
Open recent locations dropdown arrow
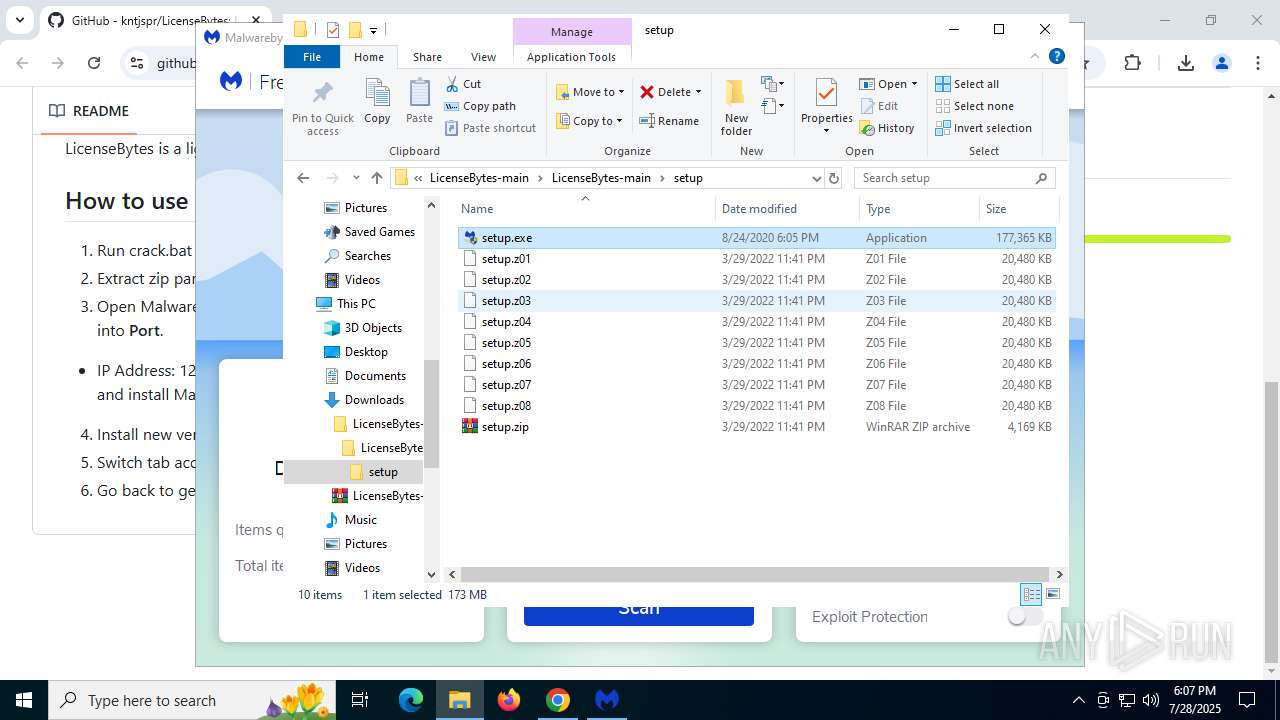[356, 178]
